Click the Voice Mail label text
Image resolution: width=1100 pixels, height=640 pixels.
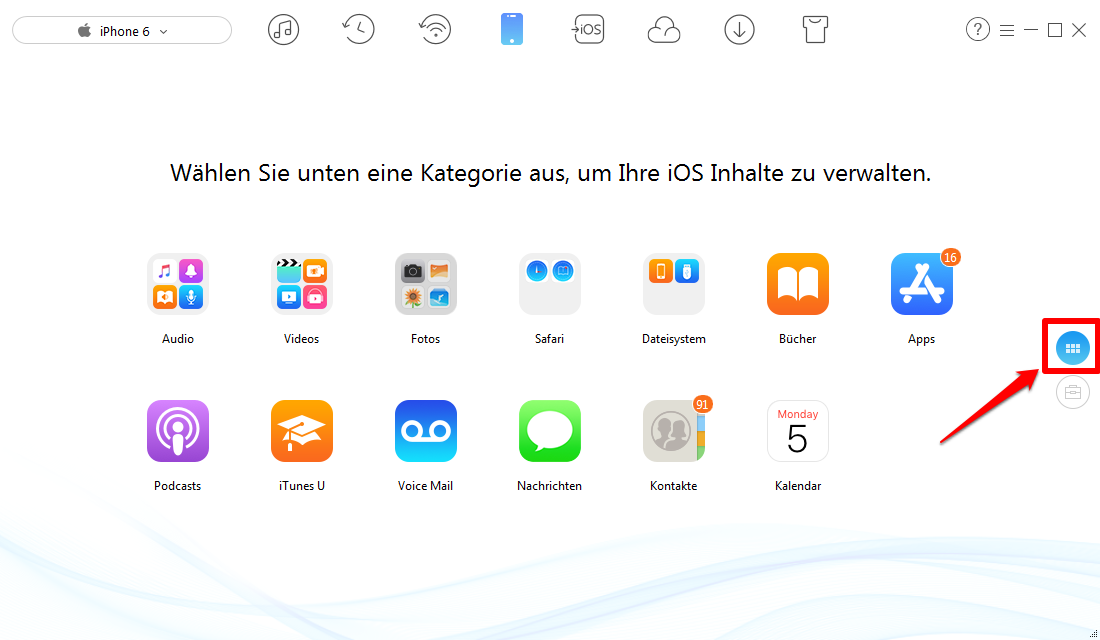[x=425, y=486]
